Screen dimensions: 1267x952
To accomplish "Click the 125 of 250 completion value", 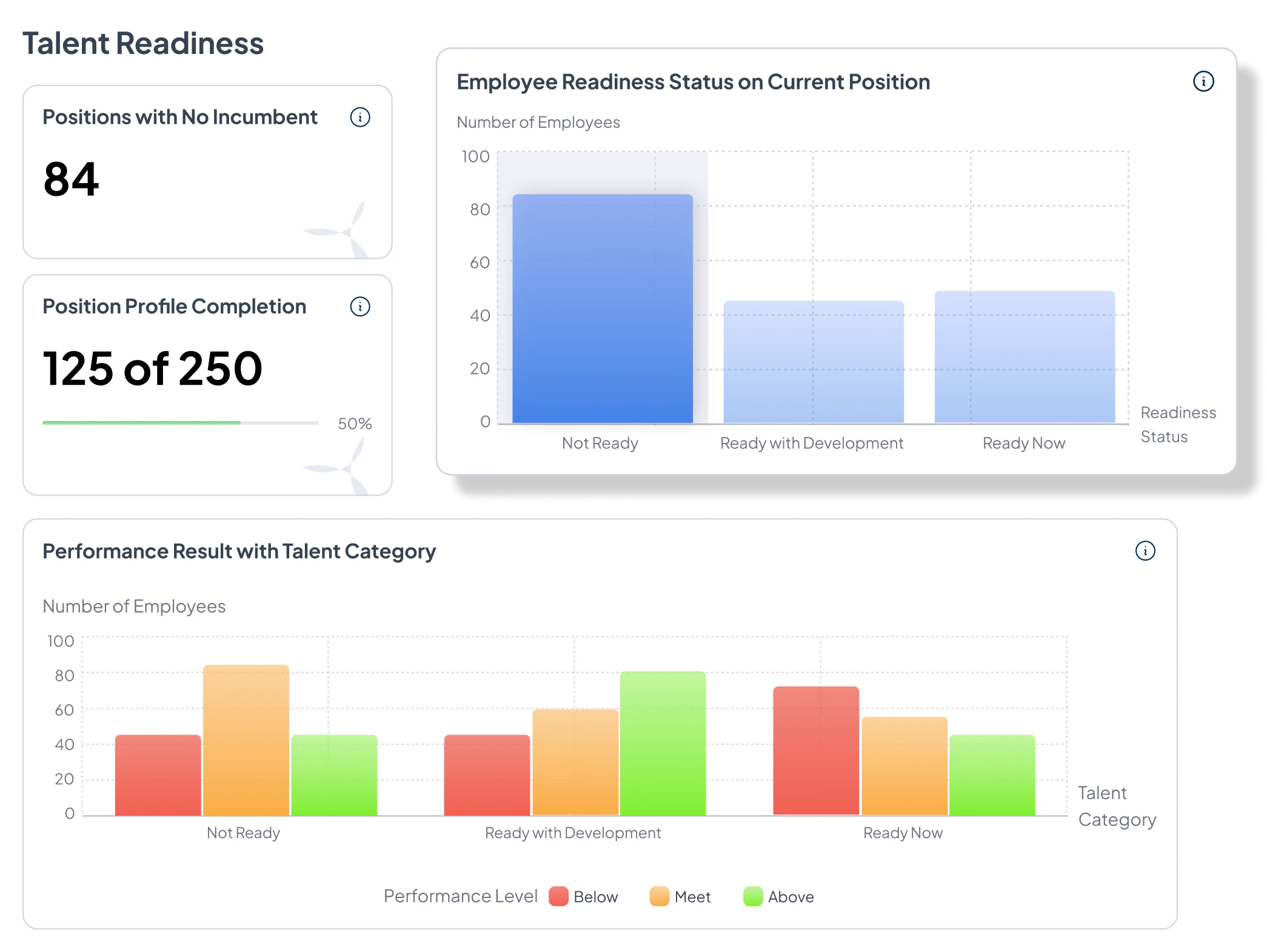I will point(153,369).
